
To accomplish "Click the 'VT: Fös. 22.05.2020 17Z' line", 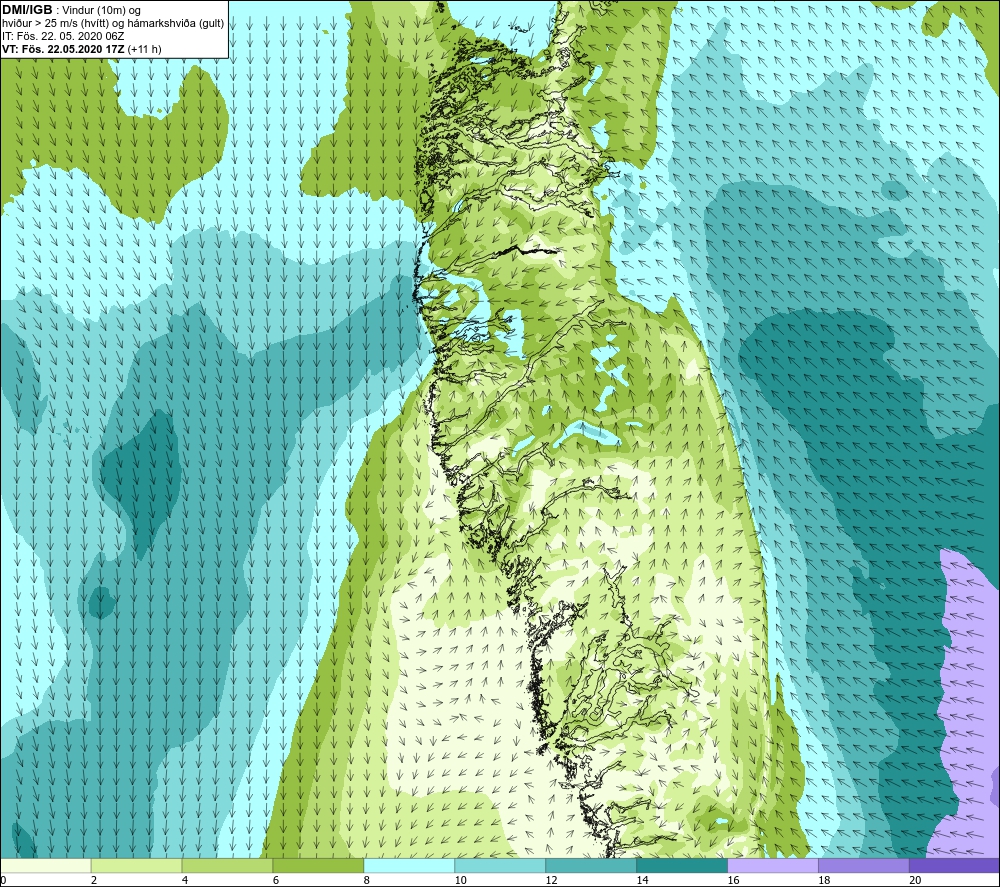I will tap(64, 49).
